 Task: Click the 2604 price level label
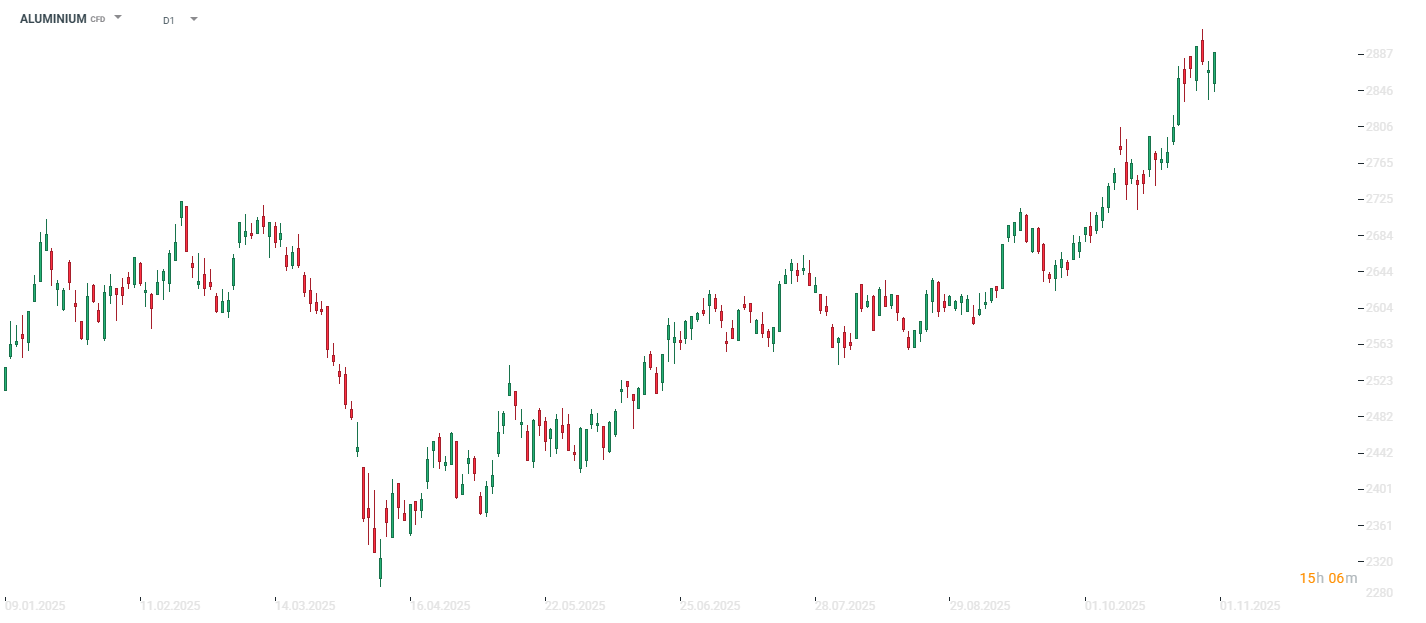[x=1379, y=308]
